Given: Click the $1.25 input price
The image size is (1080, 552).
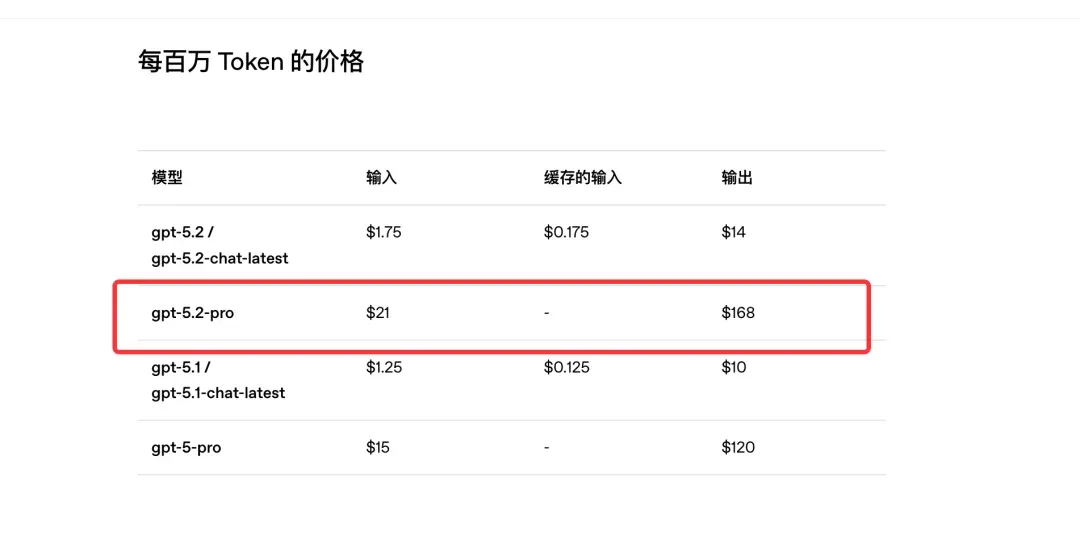Looking at the screenshot, I should (384, 367).
